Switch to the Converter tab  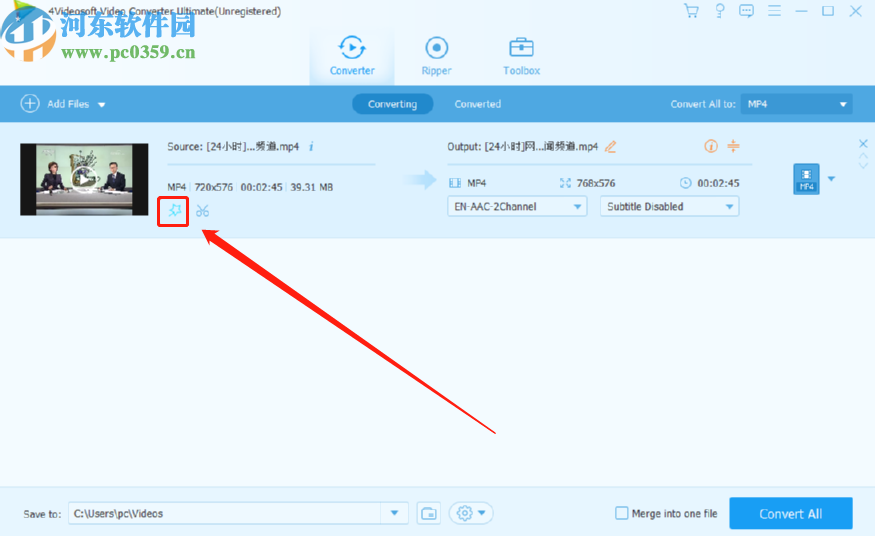(352, 55)
